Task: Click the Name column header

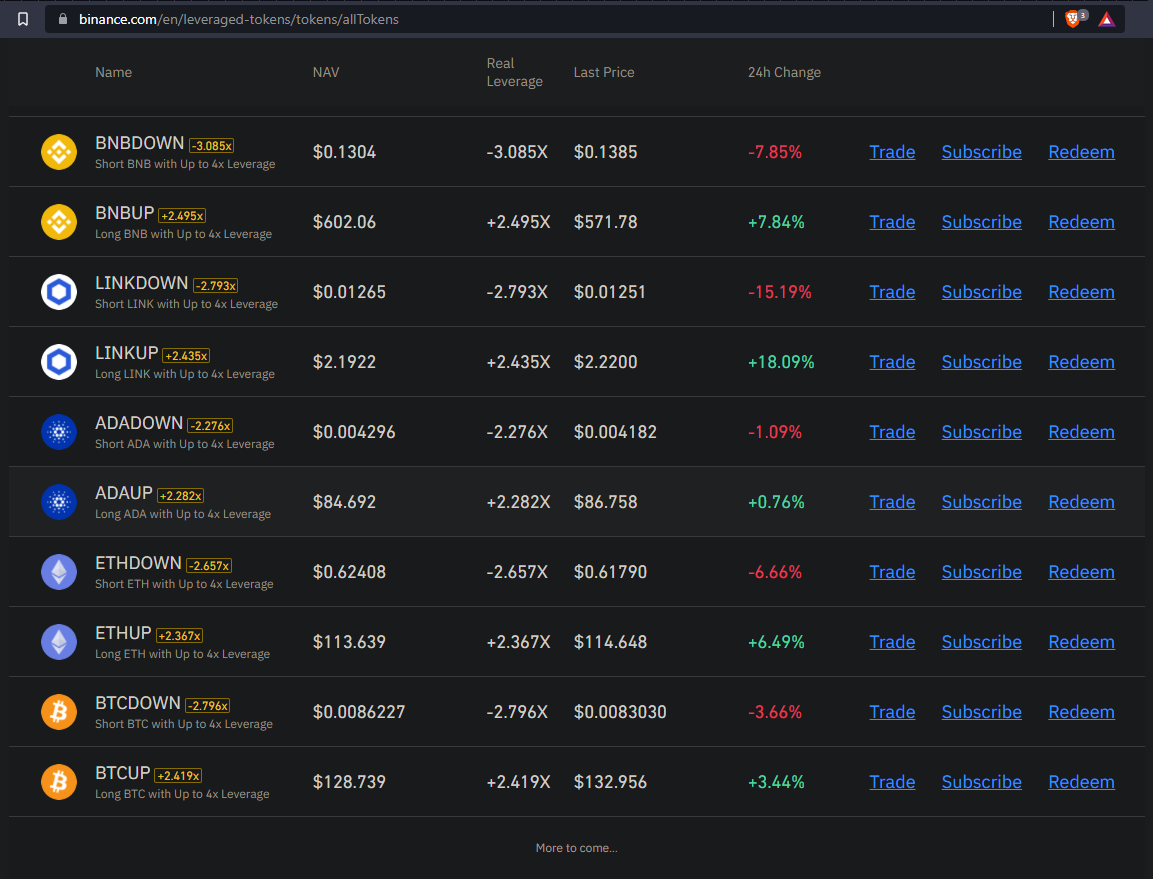Action: pos(113,72)
